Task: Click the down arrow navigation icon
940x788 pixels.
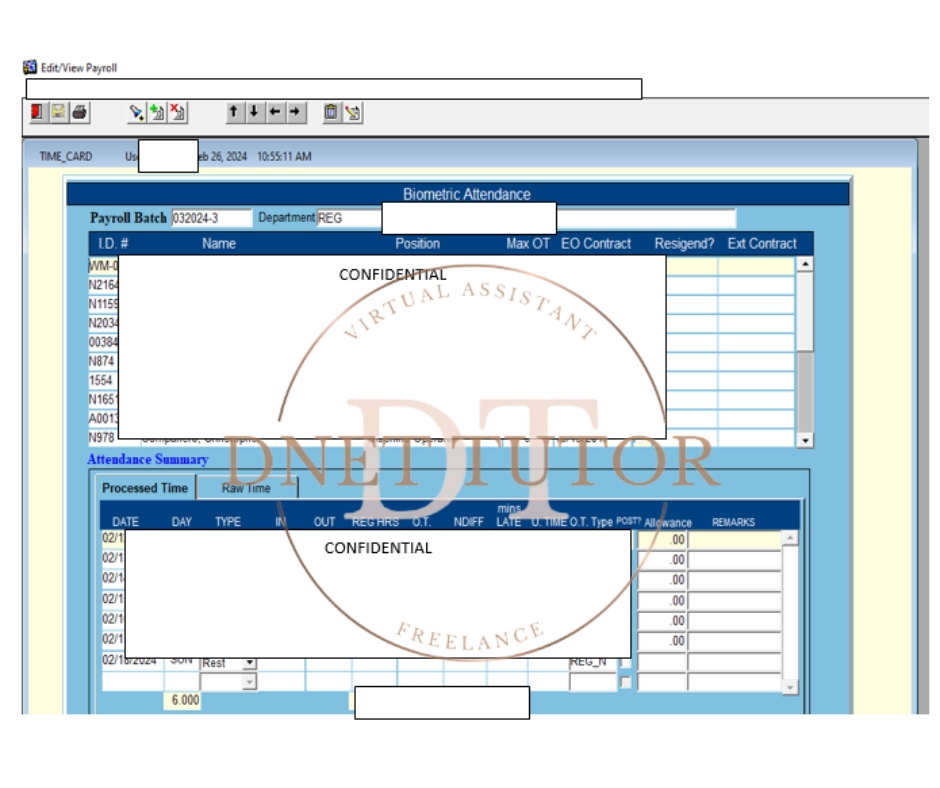Action: click(x=254, y=112)
